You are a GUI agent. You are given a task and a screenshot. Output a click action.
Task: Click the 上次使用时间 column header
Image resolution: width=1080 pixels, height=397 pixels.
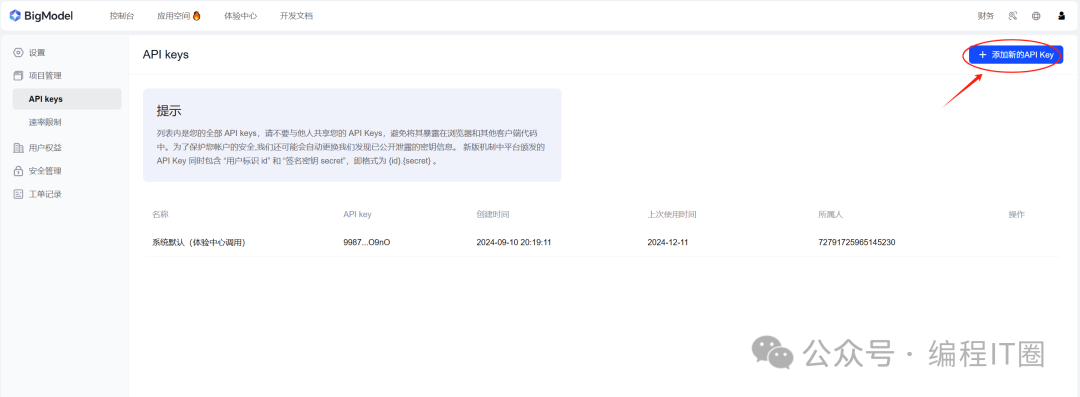tap(672, 214)
